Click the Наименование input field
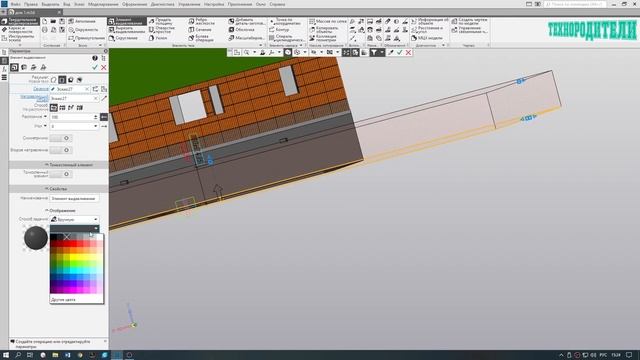This screenshot has height=360, width=640. [x=74, y=198]
